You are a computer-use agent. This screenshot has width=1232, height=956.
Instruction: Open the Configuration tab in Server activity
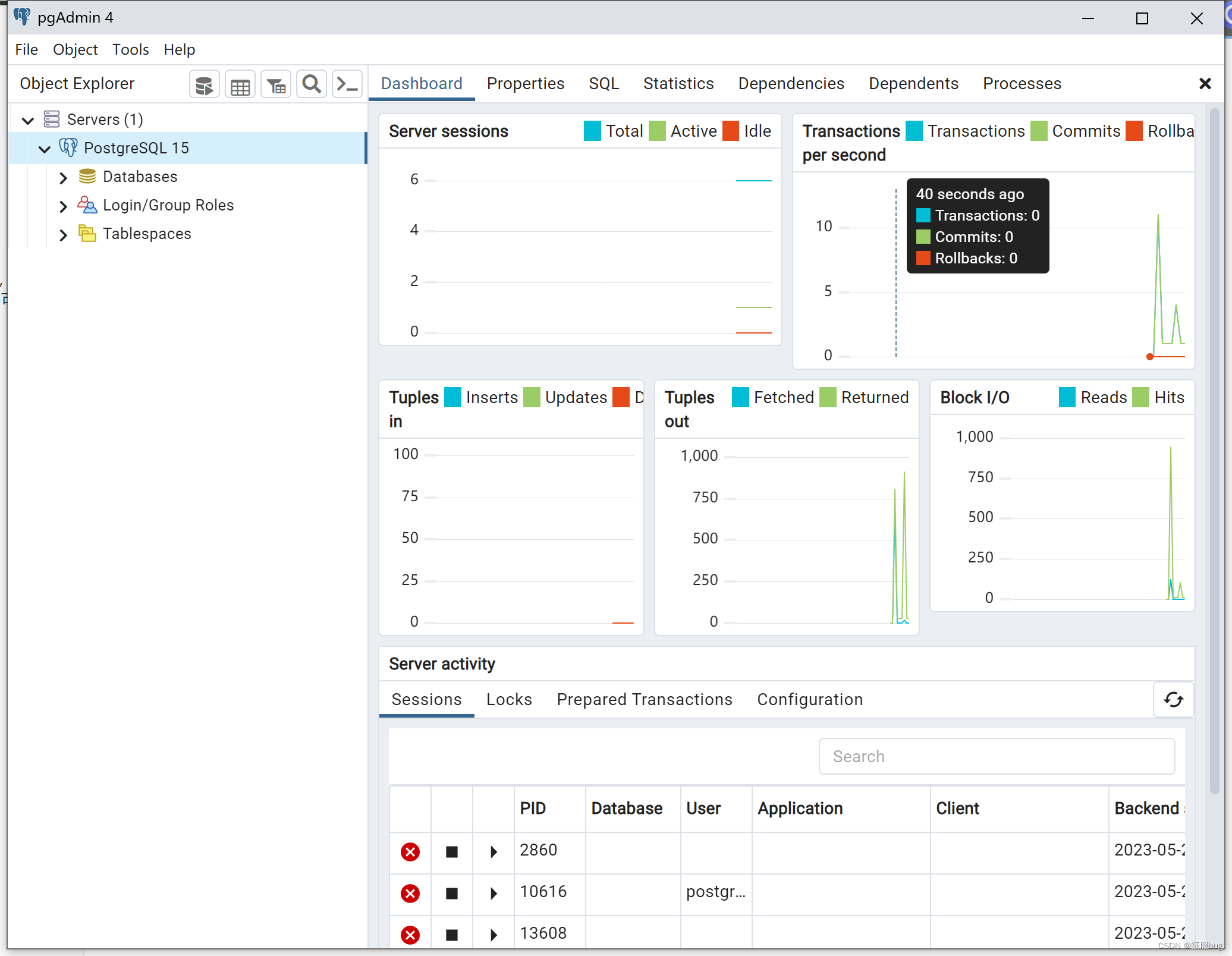[x=810, y=700]
